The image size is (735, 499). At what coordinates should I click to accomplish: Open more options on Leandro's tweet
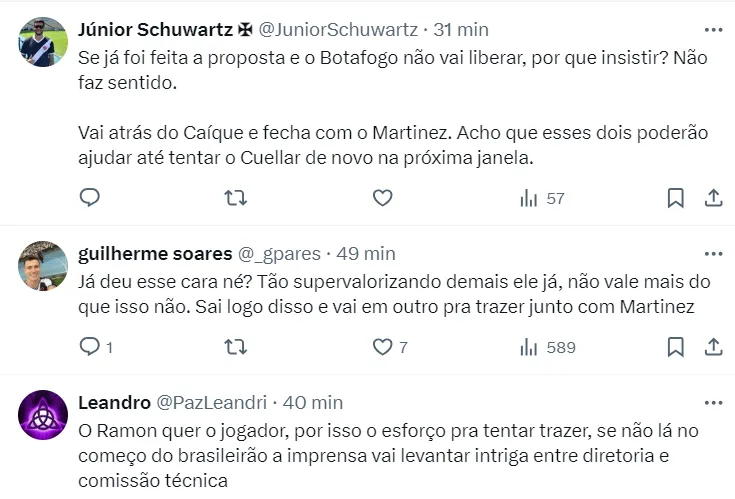point(713,403)
